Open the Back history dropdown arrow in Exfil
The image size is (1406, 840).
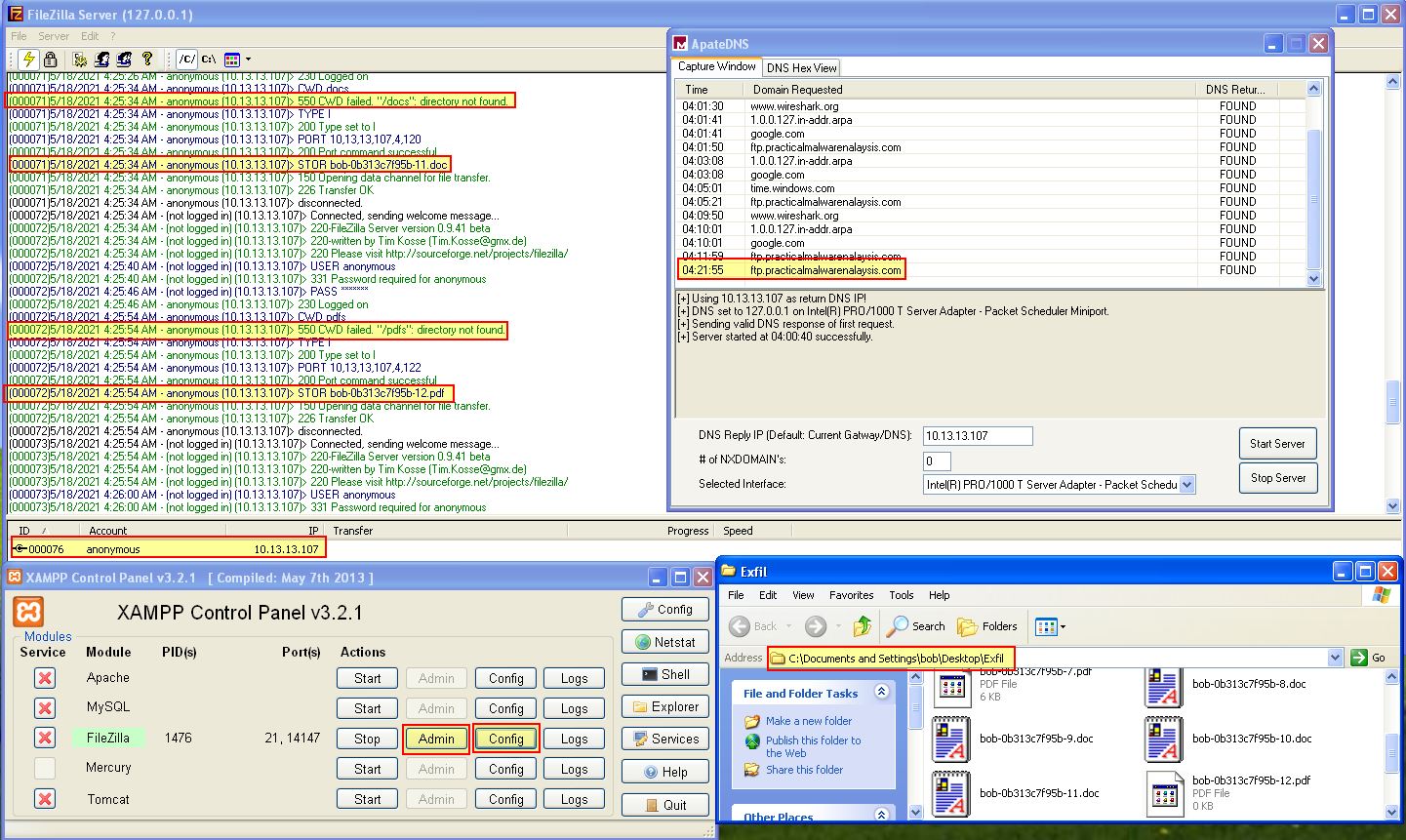point(787,626)
